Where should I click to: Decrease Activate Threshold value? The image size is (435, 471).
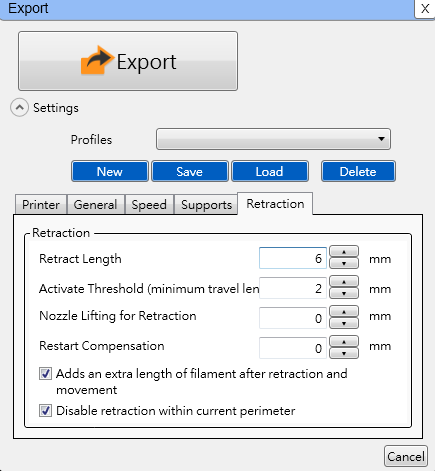[344, 293]
